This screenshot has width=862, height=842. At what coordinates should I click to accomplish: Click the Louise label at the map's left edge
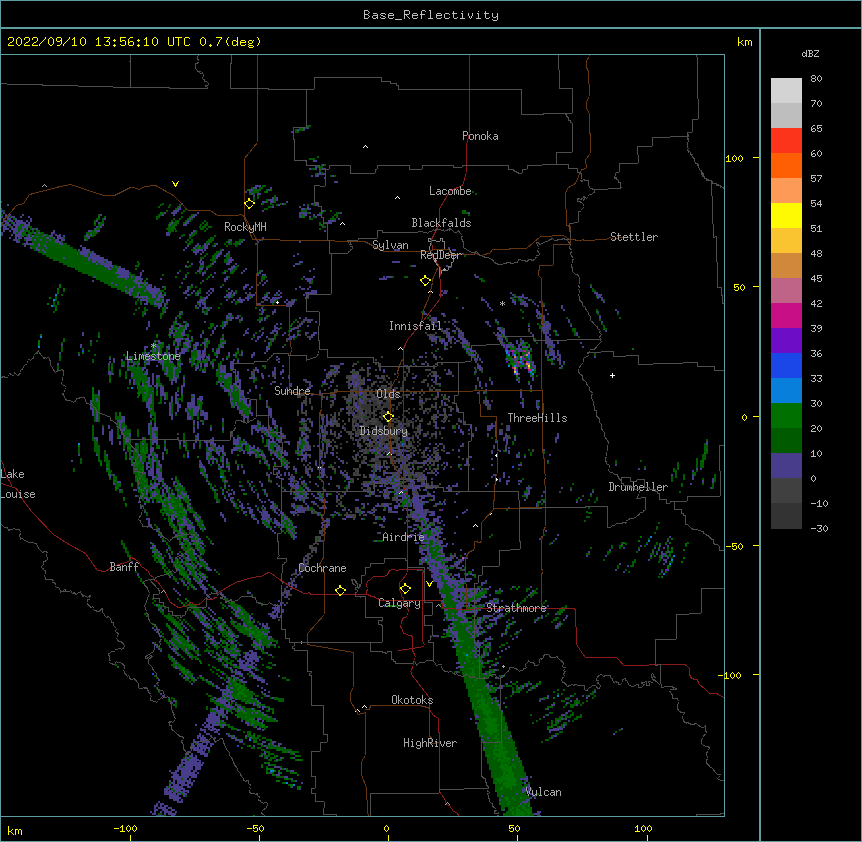click(18, 494)
